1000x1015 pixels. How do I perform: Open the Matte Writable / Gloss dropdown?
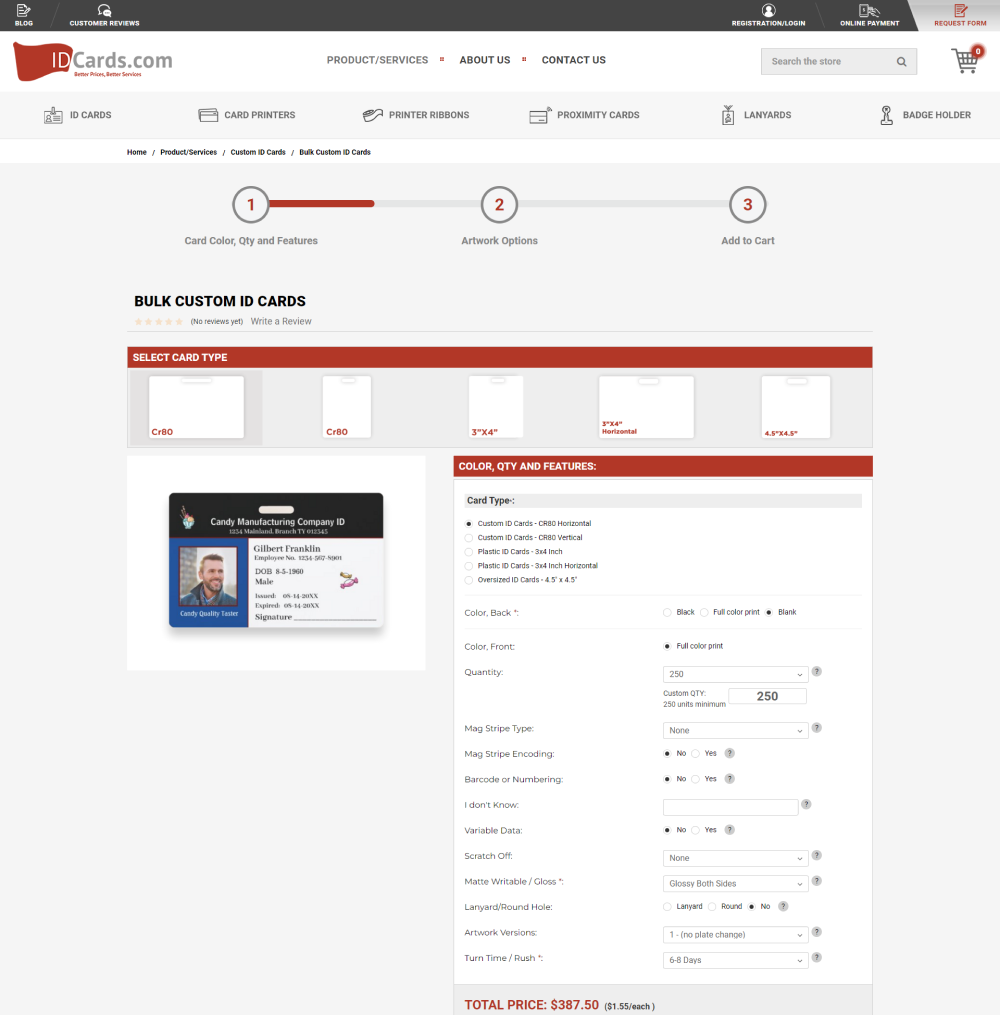point(735,884)
